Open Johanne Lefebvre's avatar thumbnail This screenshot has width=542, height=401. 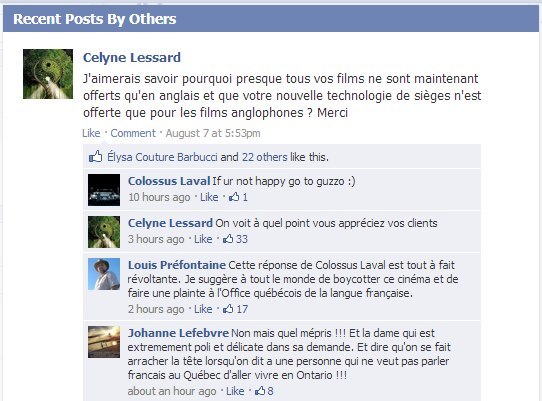(104, 342)
